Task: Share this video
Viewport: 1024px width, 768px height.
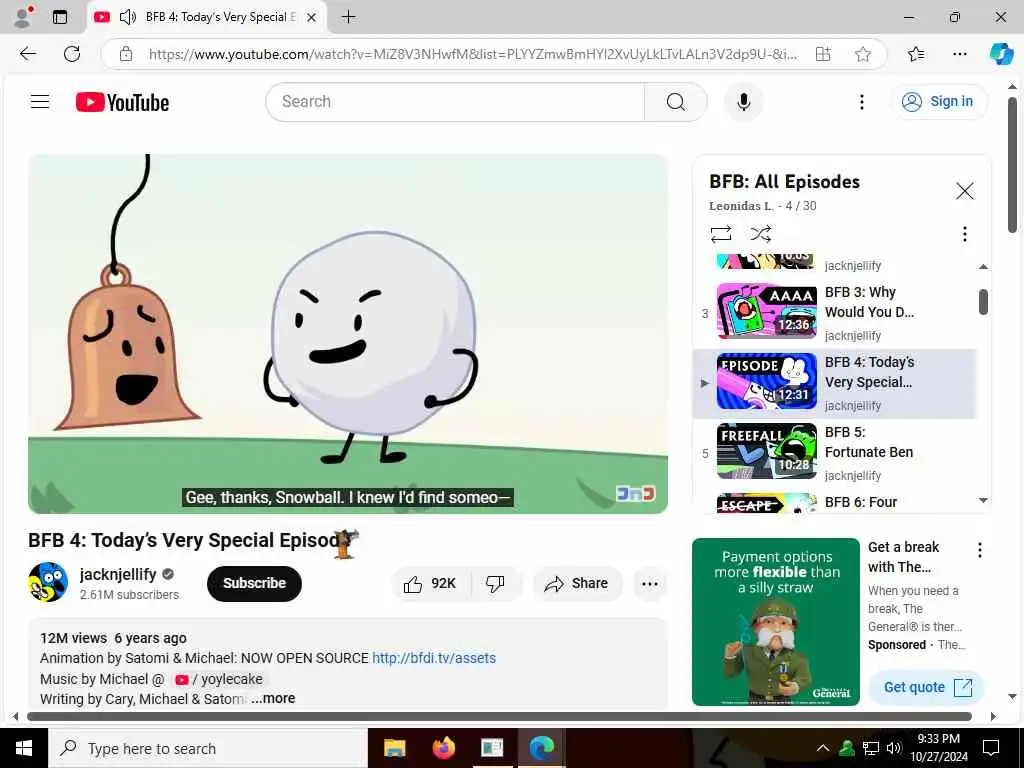Action: coord(577,583)
